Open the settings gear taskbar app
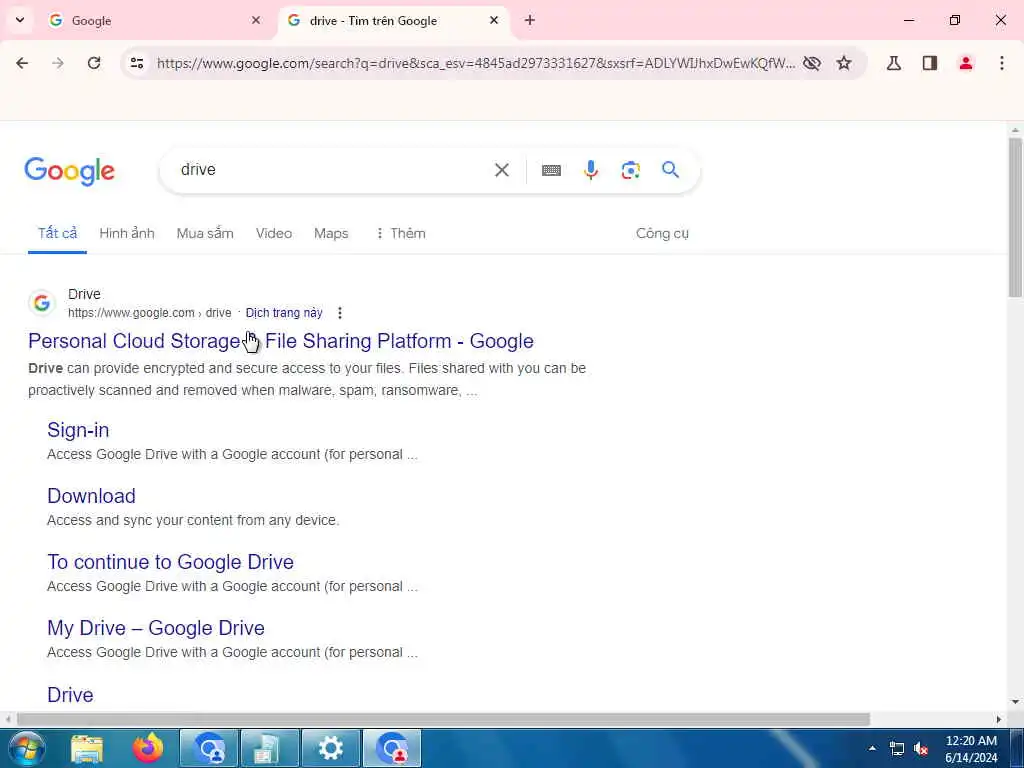This screenshot has width=1024, height=768. (x=330, y=748)
